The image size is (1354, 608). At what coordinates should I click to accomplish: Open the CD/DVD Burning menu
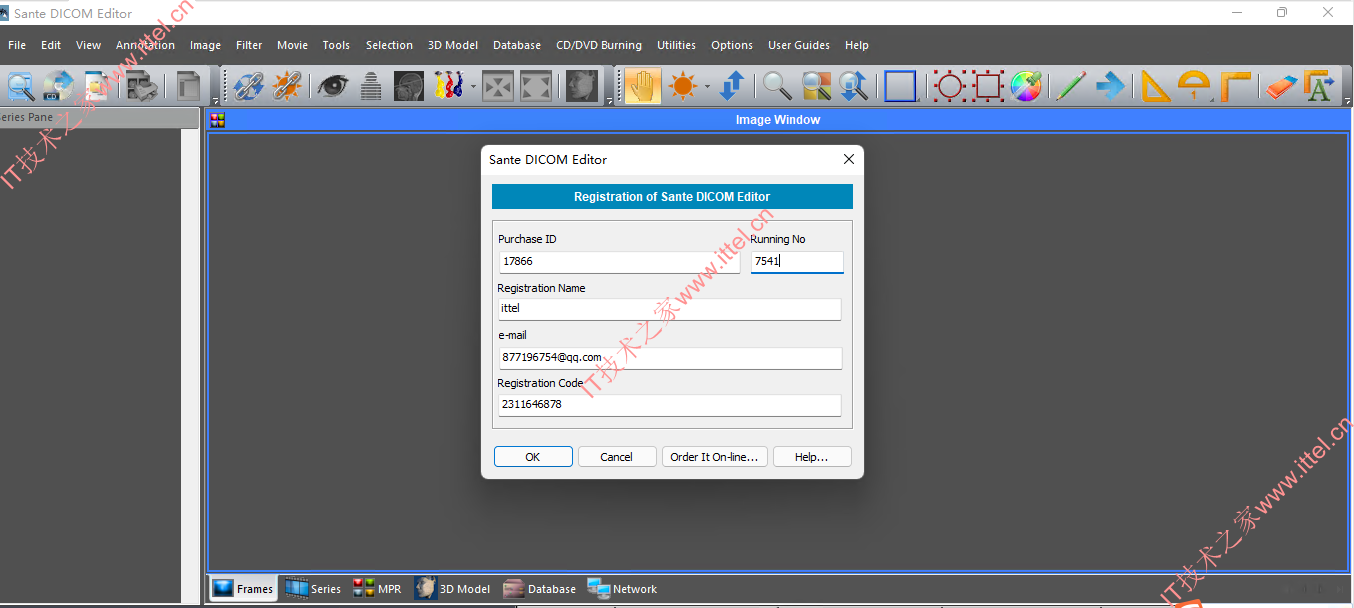[x=599, y=45]
